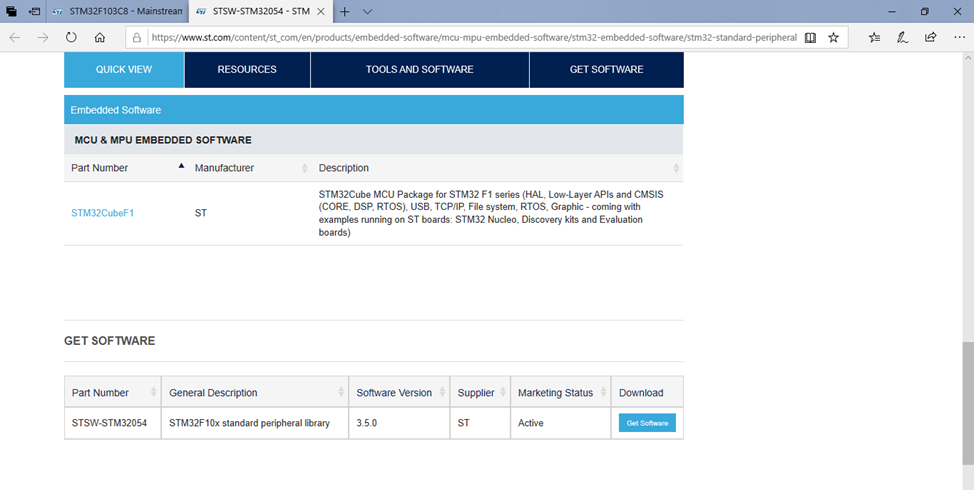Minimize the browser window
The height and width of the screenshot is (490, 974).
pyautogui.click(x=891, y=11)
